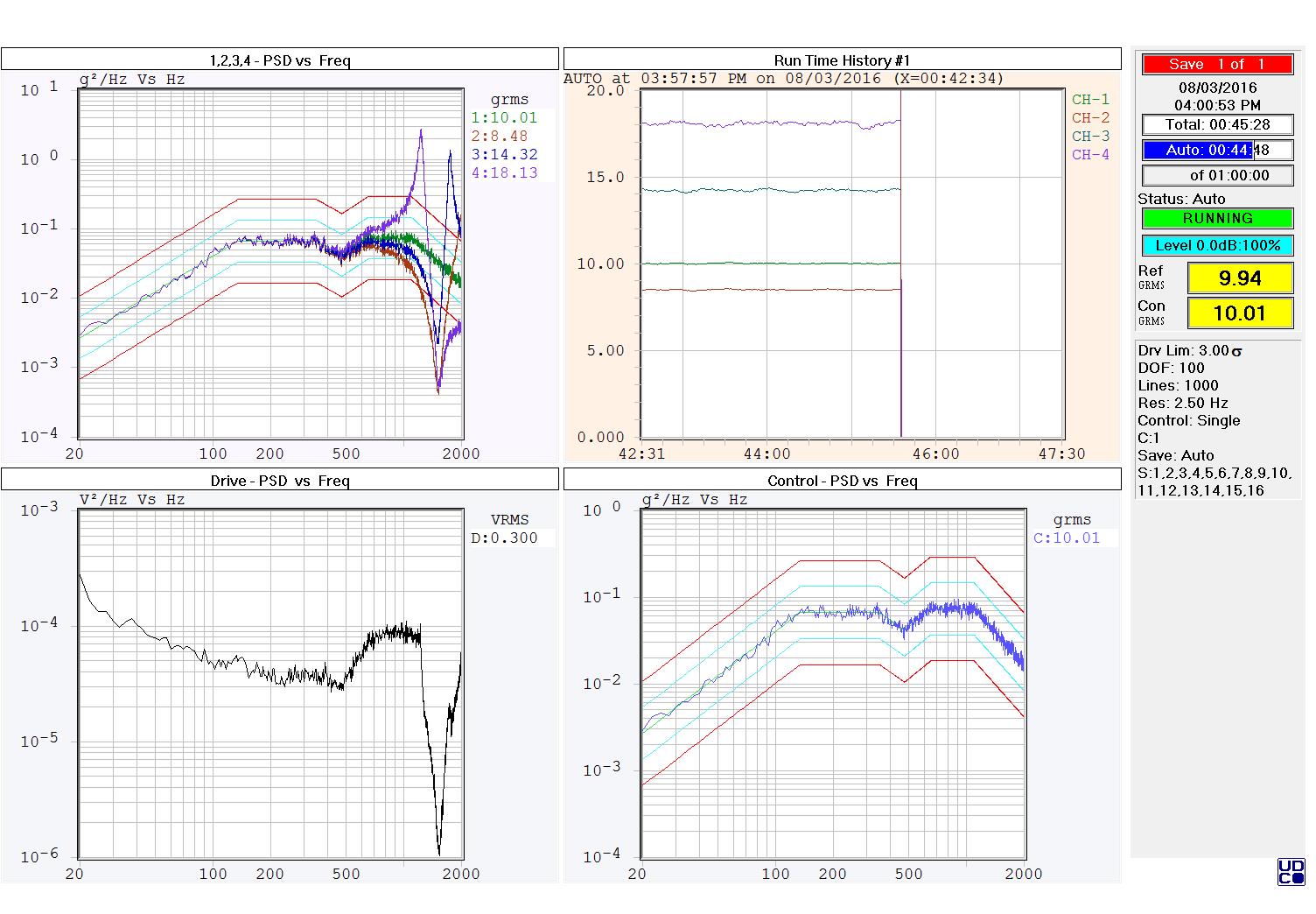
Task: Click the red Save 1 of 1 button
Action: tap(1217, 64)
